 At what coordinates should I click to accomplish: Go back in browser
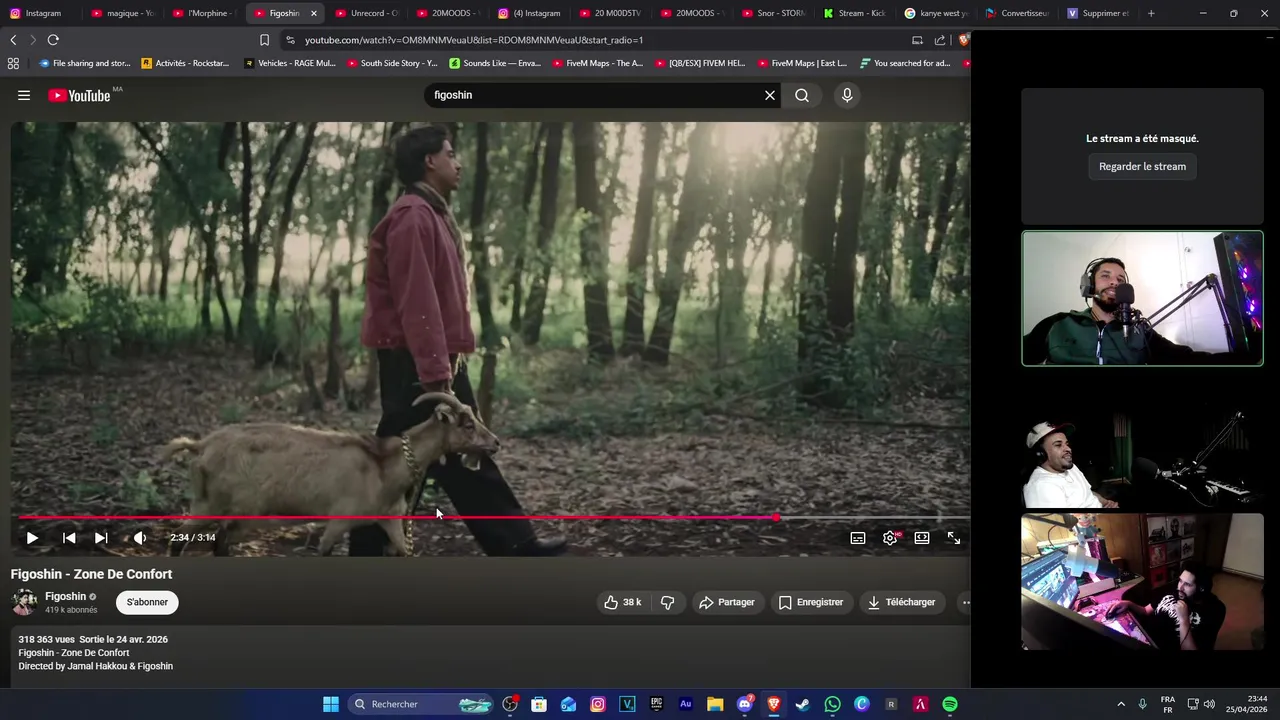pos(13,40)
